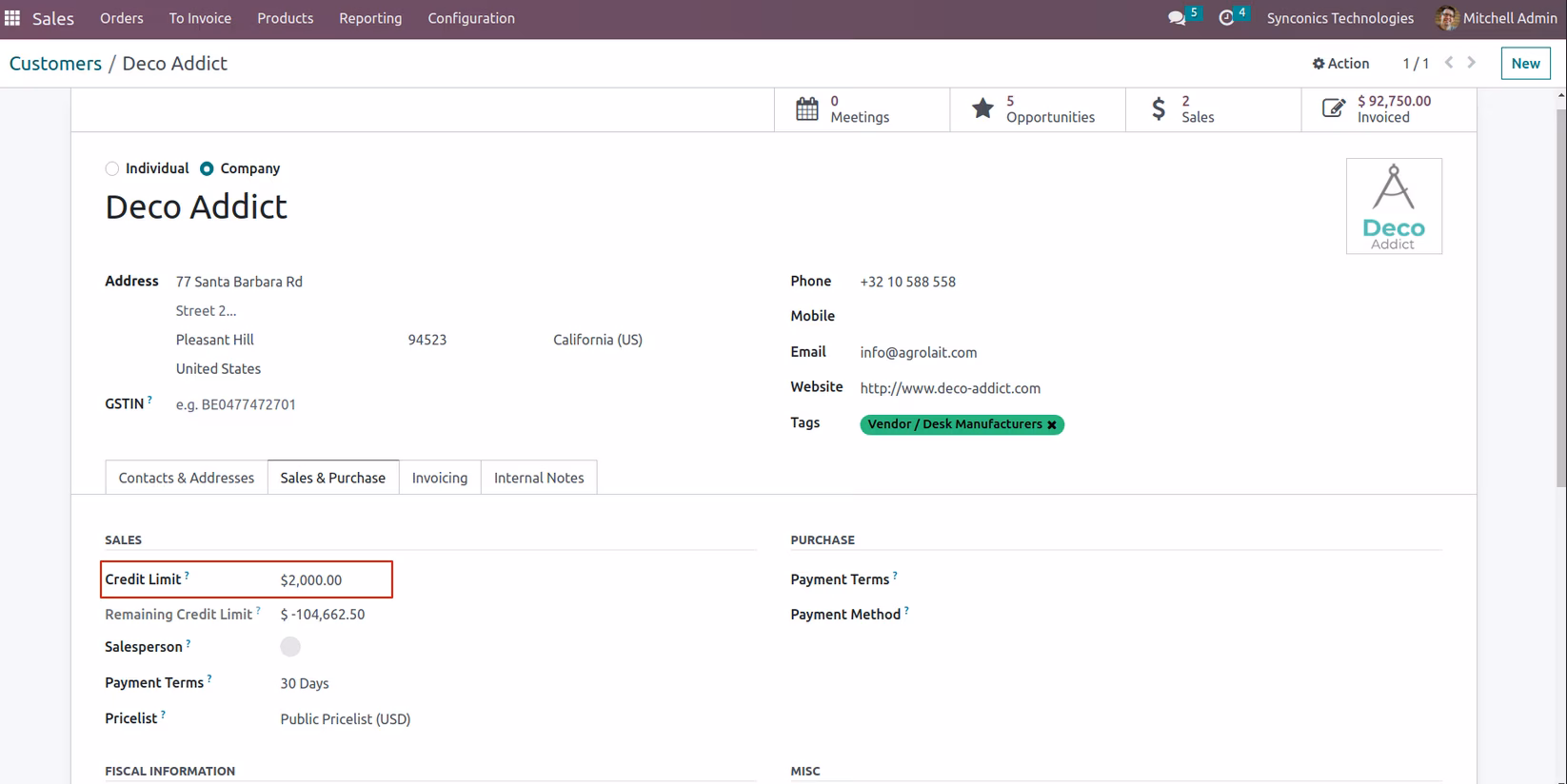
Task: Open the Action dropdown
Action: tap(1340, 63)
